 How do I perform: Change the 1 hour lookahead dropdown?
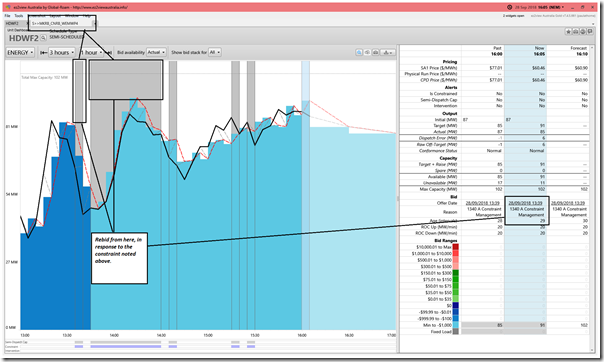91,52
